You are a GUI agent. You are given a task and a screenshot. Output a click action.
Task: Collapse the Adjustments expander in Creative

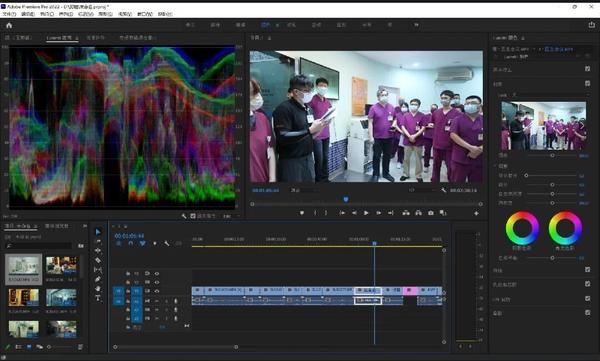[495, 166]
